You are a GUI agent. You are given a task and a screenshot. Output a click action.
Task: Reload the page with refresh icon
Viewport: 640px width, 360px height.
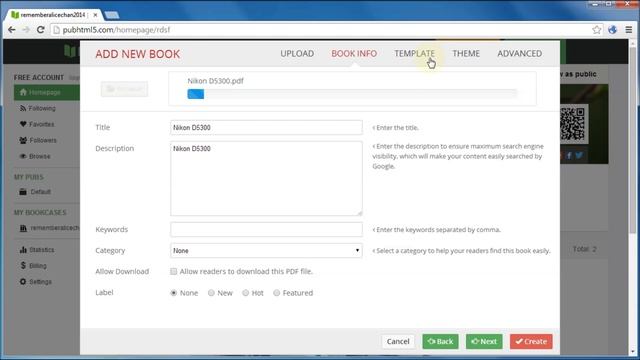(x=40, y=30)
